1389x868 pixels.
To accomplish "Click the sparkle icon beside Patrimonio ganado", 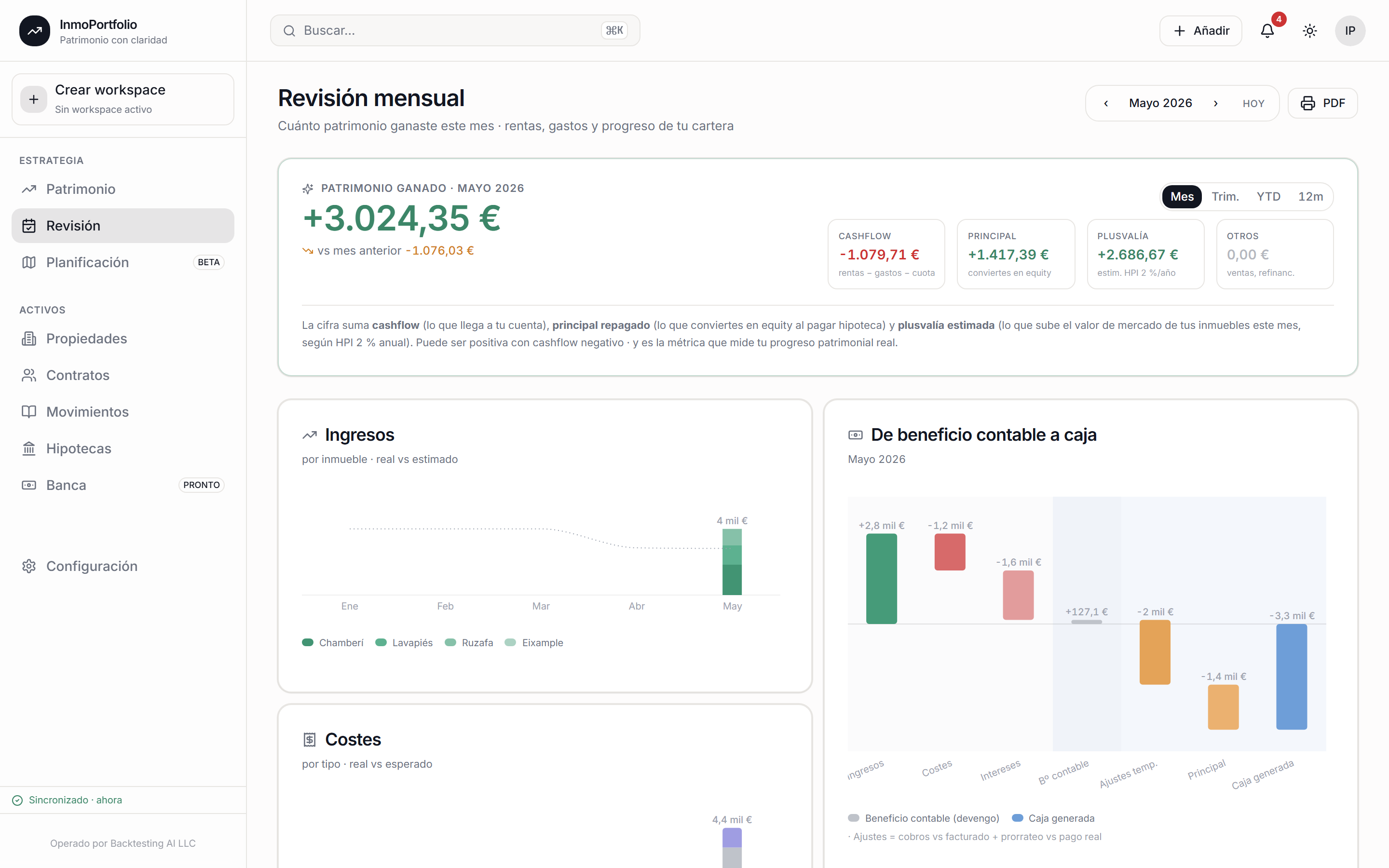I will click(308, 189).
